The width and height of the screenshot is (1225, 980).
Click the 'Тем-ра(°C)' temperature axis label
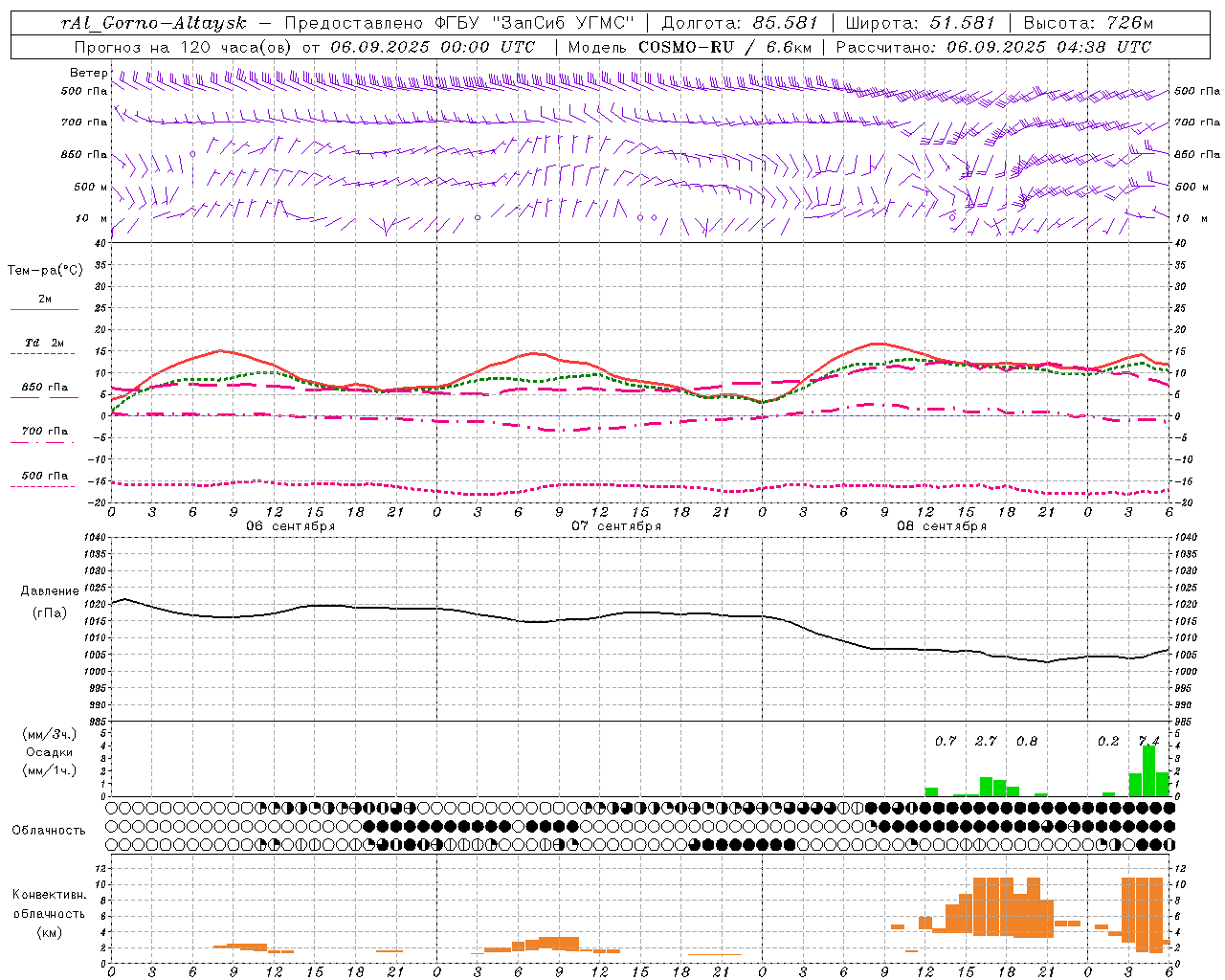click(x=45, y=271)
